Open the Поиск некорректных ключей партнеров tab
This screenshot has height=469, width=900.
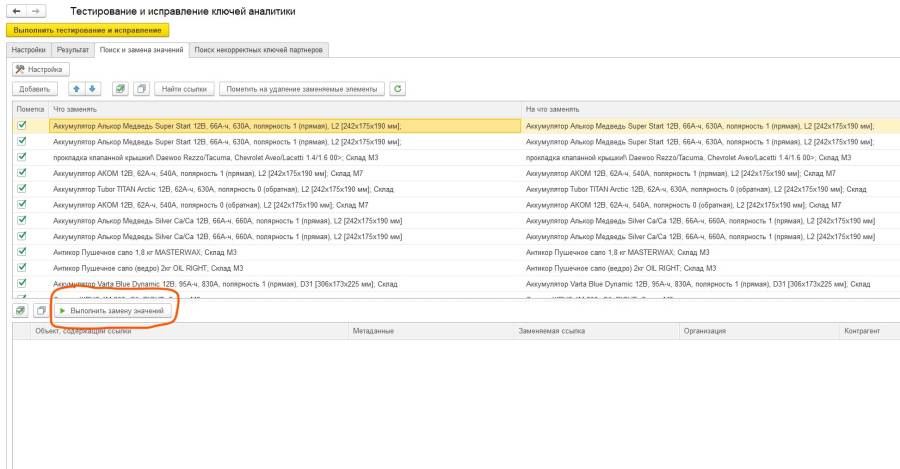(259, 49)
